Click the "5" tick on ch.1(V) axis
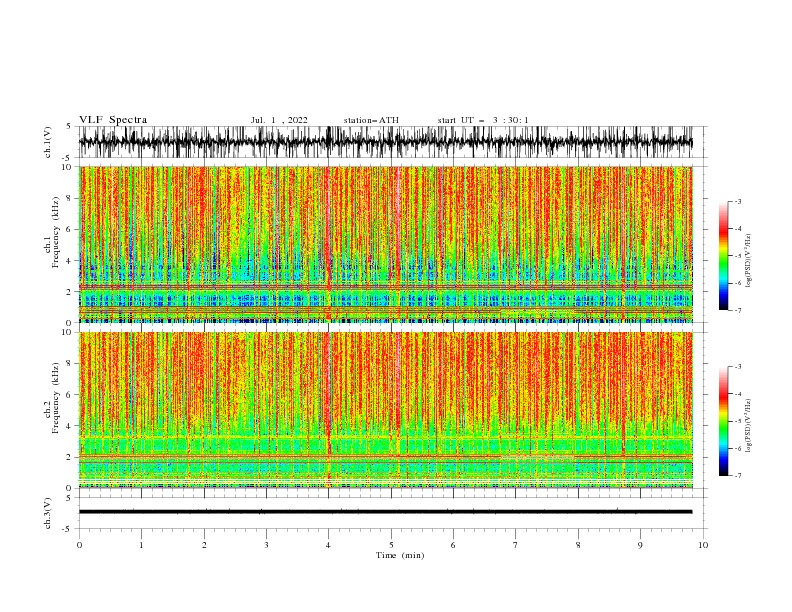The image size is (792, 612). pyautogui.click(x=69, y=127)
